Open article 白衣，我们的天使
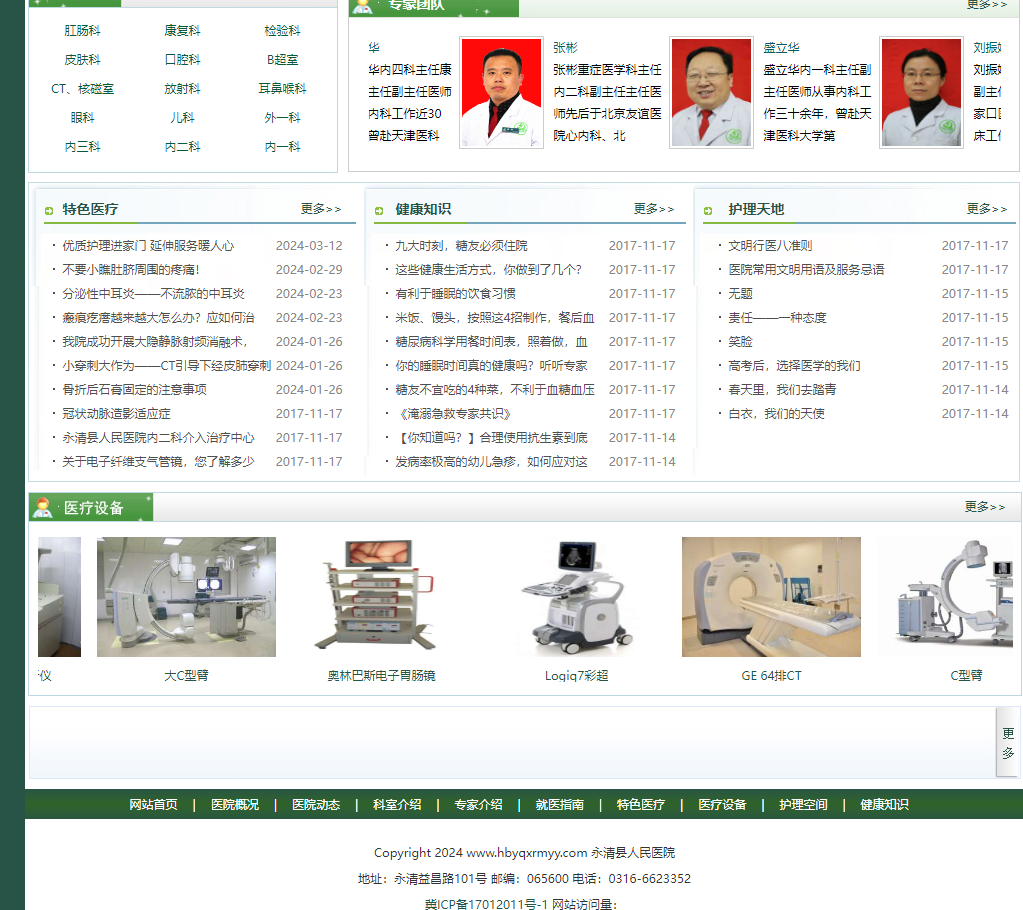 click(x=776, y=414)
